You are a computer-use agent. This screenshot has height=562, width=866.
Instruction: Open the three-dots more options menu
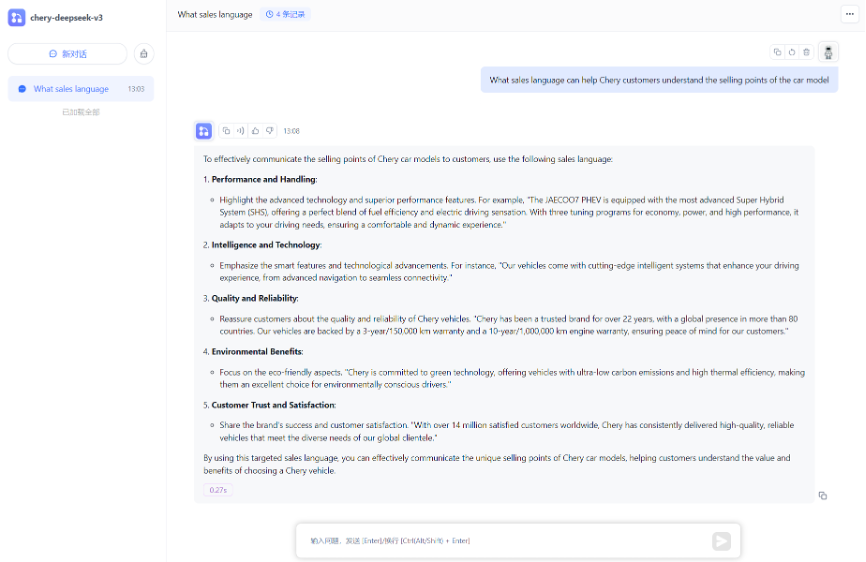pos(849,14)
